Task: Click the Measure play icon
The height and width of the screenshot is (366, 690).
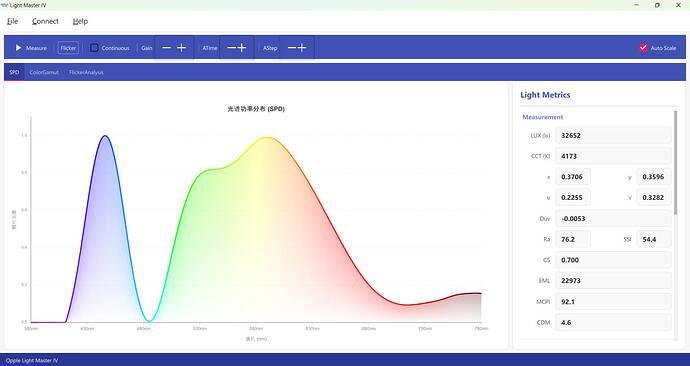Action: [x=18, y=48]
